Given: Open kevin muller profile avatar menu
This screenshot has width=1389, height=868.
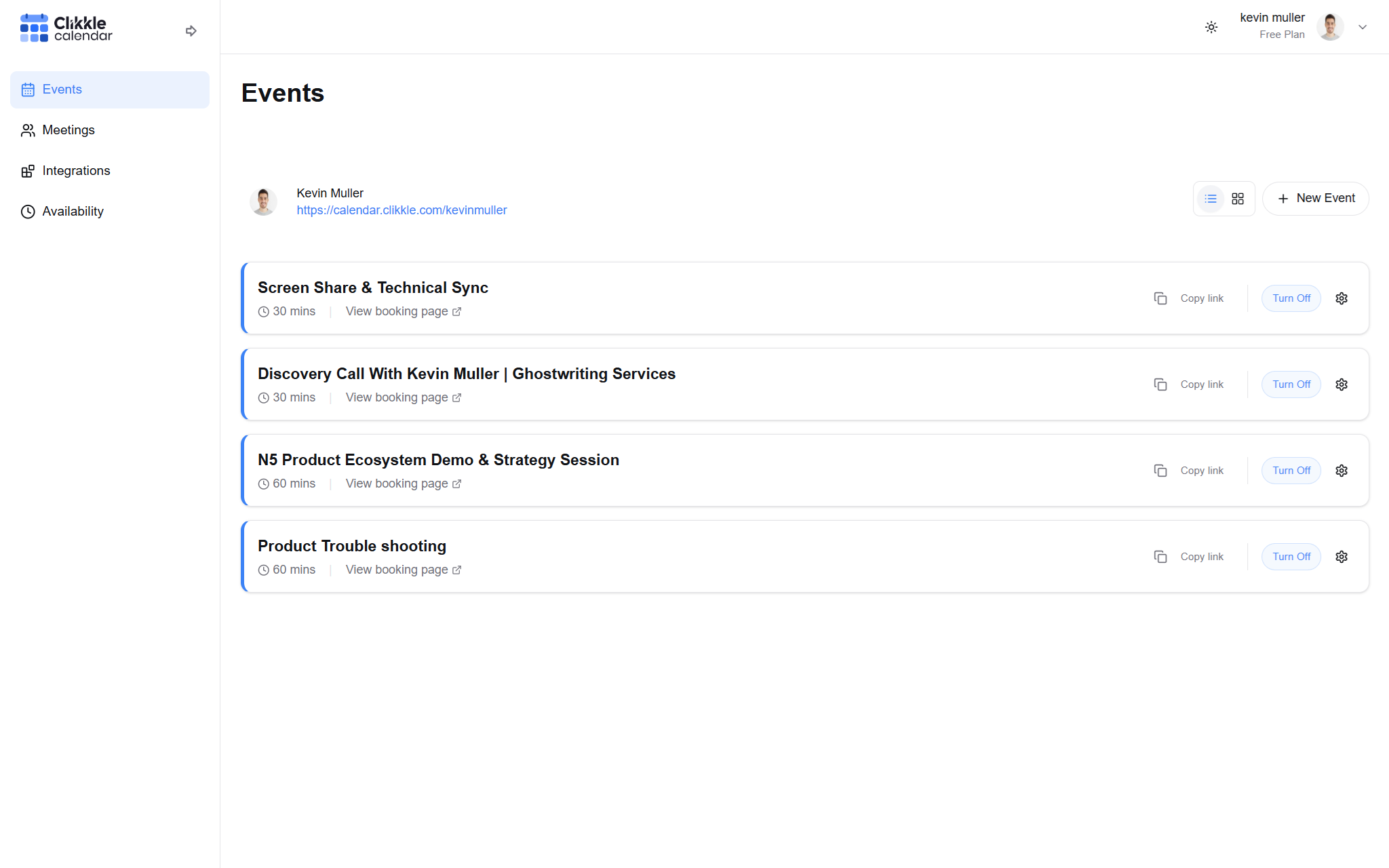Looking at the screenshot, I should [x=1329, y=27].
